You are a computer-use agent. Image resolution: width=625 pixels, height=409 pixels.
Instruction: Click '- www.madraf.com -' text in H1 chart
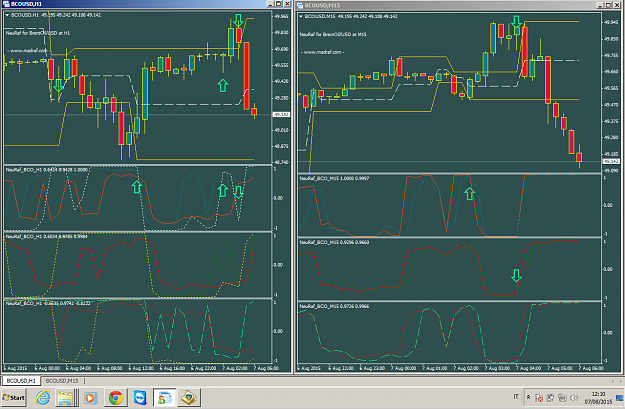(27, 51)
